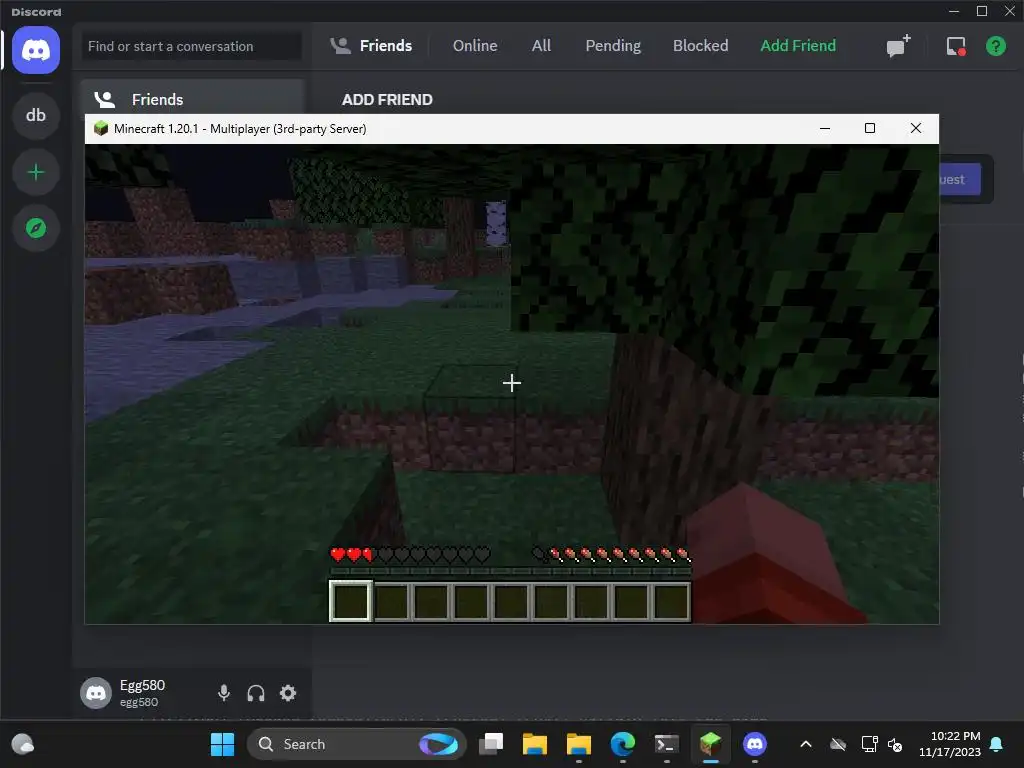The height and width of the screenshot is (768, 1024).
Task: Mute microphone in Discord user panel
Action: [x=223, y=693]
